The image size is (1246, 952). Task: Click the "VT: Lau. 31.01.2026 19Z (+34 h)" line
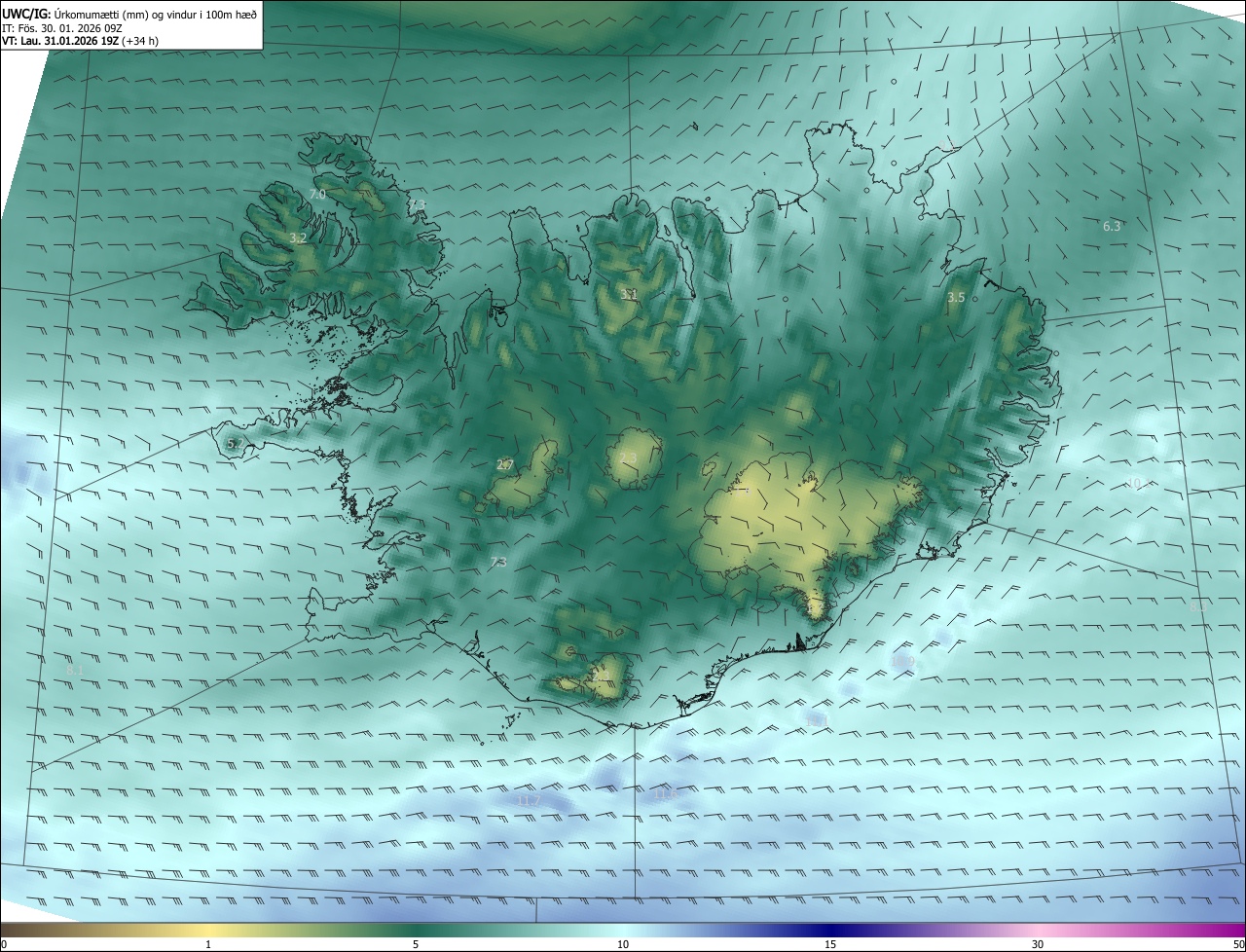click(81, 41)
